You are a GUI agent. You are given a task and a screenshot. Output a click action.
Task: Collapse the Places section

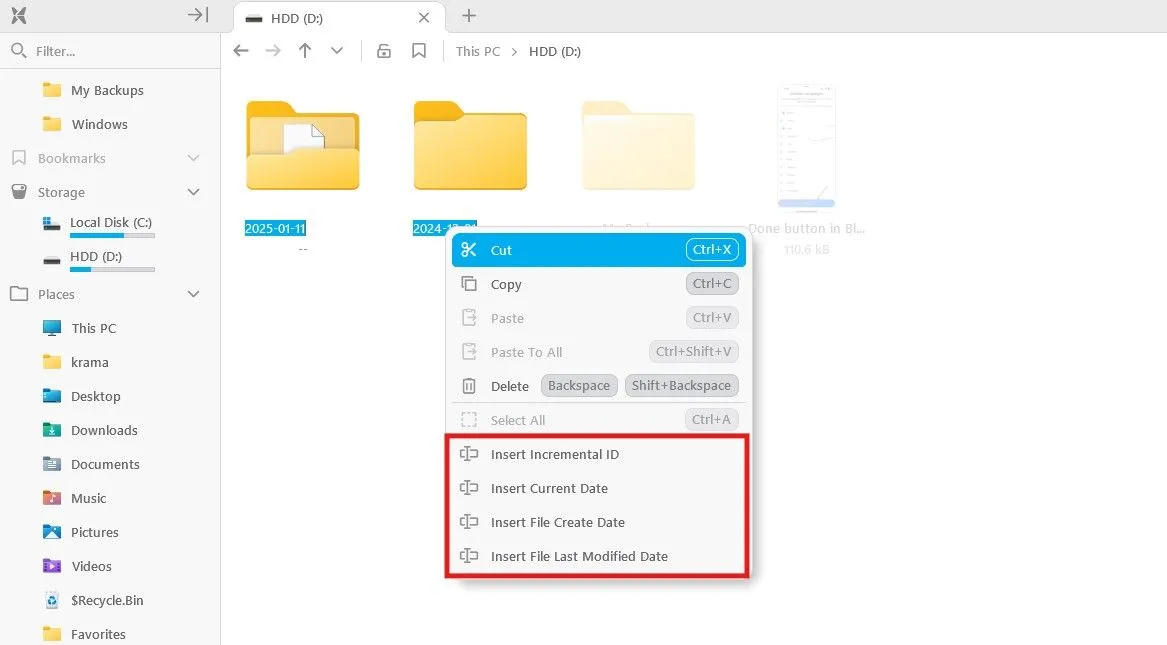pyautogui.click(x=194, y=294)
